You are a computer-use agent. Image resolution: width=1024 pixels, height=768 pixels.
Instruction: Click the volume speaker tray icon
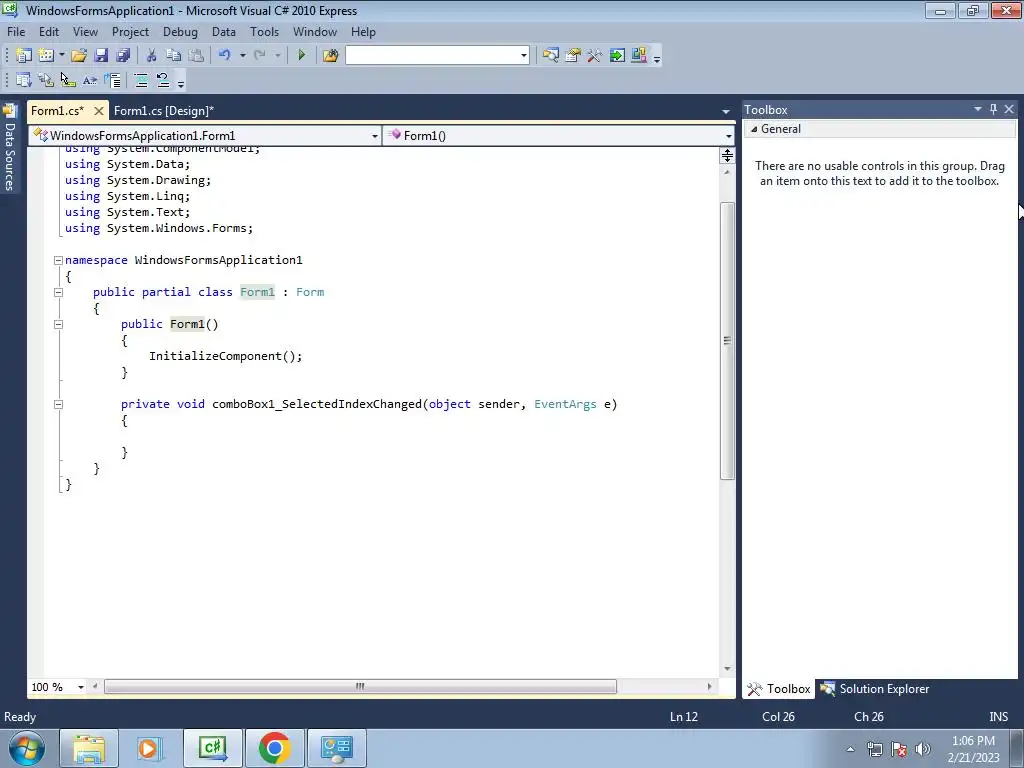click(x=922, y=748)
